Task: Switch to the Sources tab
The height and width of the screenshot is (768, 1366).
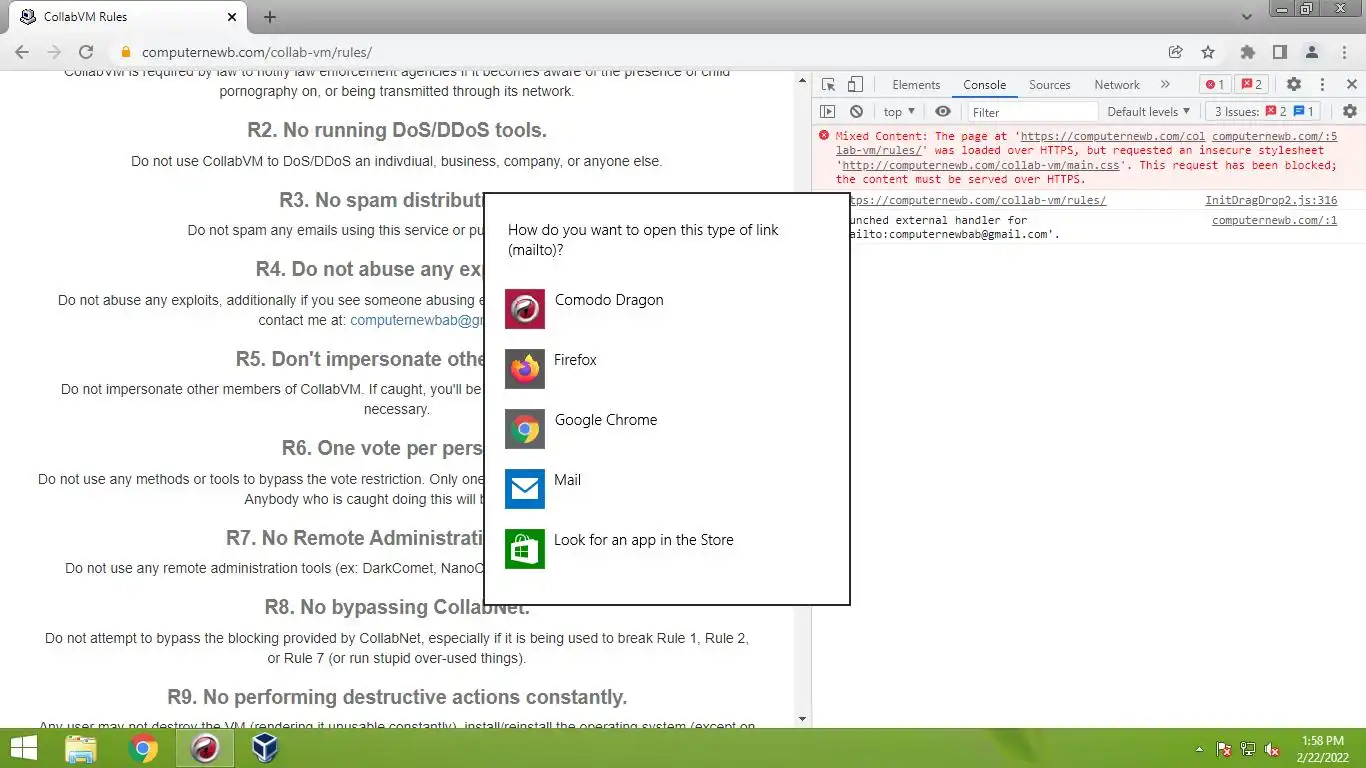Action: coord(1050,85)
